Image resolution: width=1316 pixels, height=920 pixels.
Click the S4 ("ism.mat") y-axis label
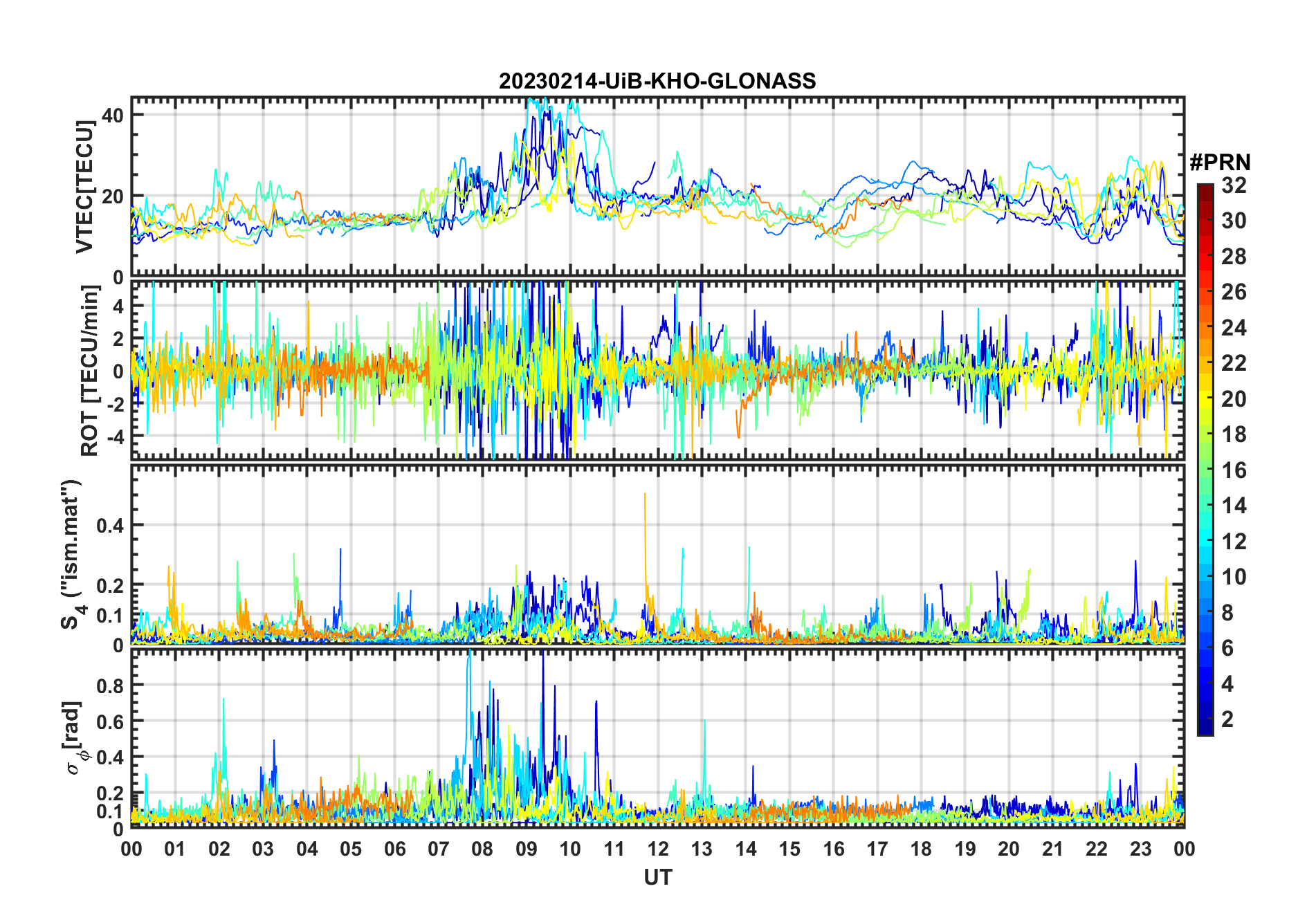[72, 554]
